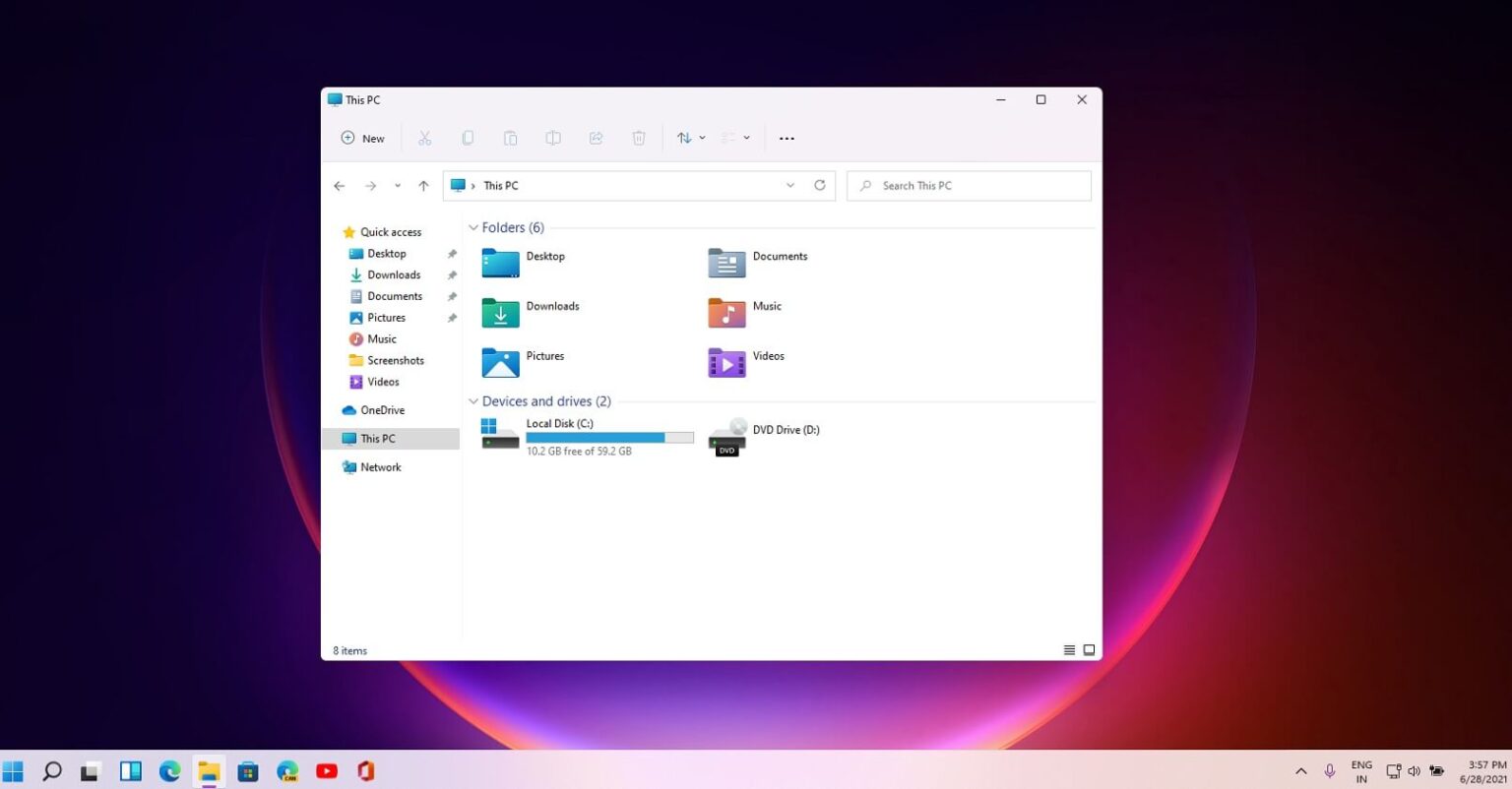Go up one level with the up arrow
1512x789 pixels.
423,185
